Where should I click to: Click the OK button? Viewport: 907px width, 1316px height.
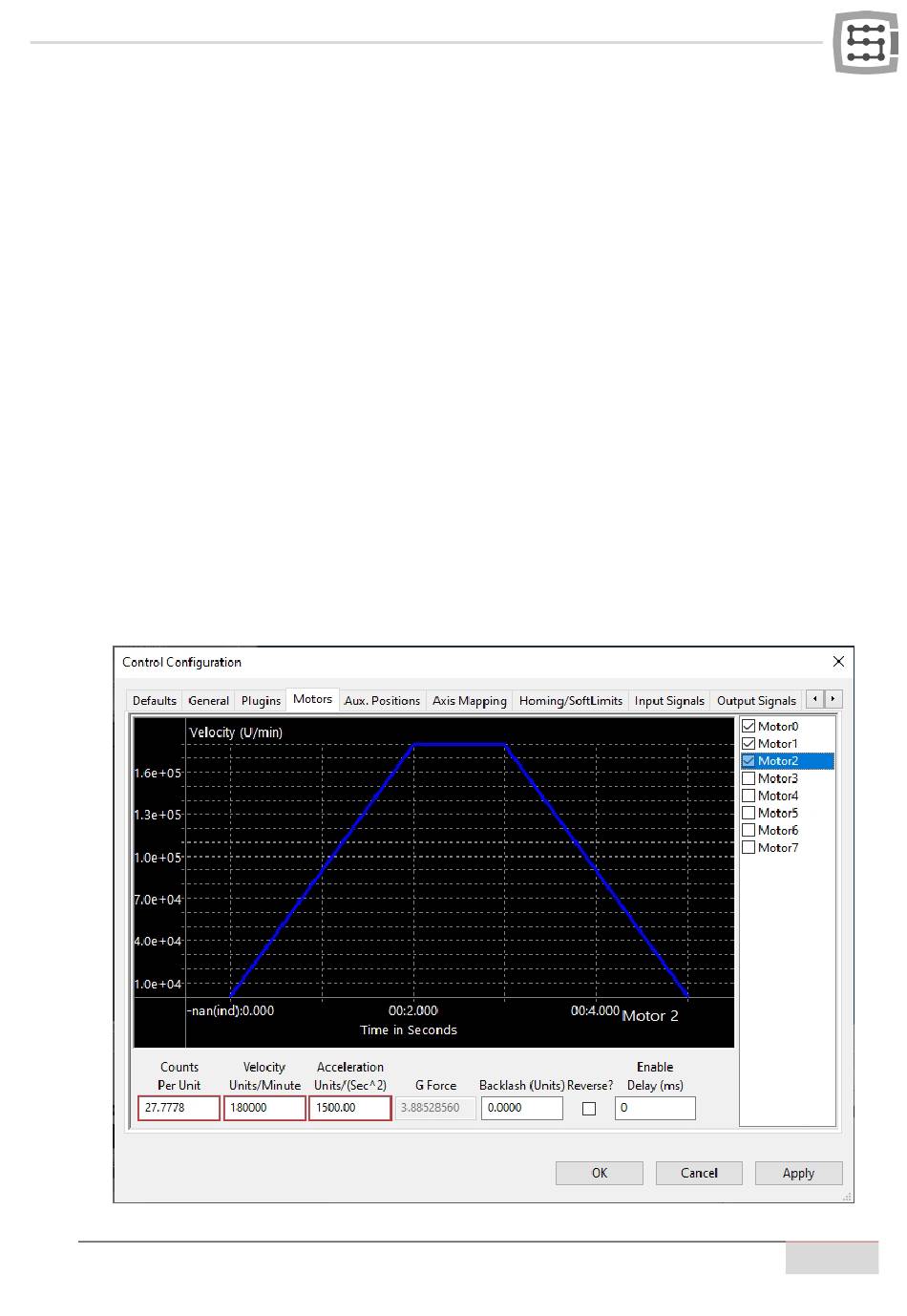click(x=600, y=1173)
